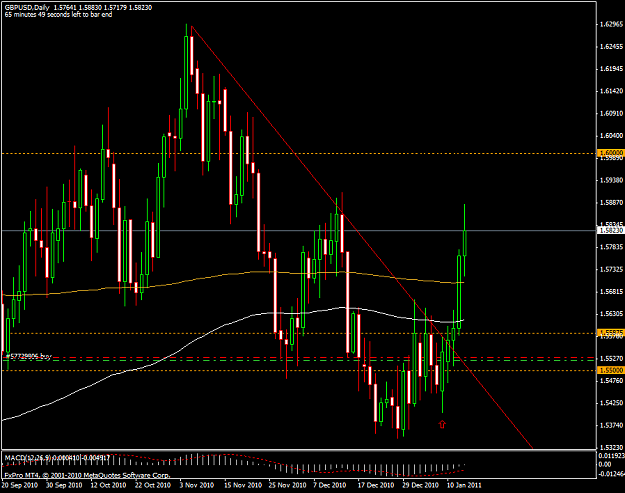Click the 25 Nov 2010 date label
The height and width of the screenshot is (493, 625).
coord(287,485)
